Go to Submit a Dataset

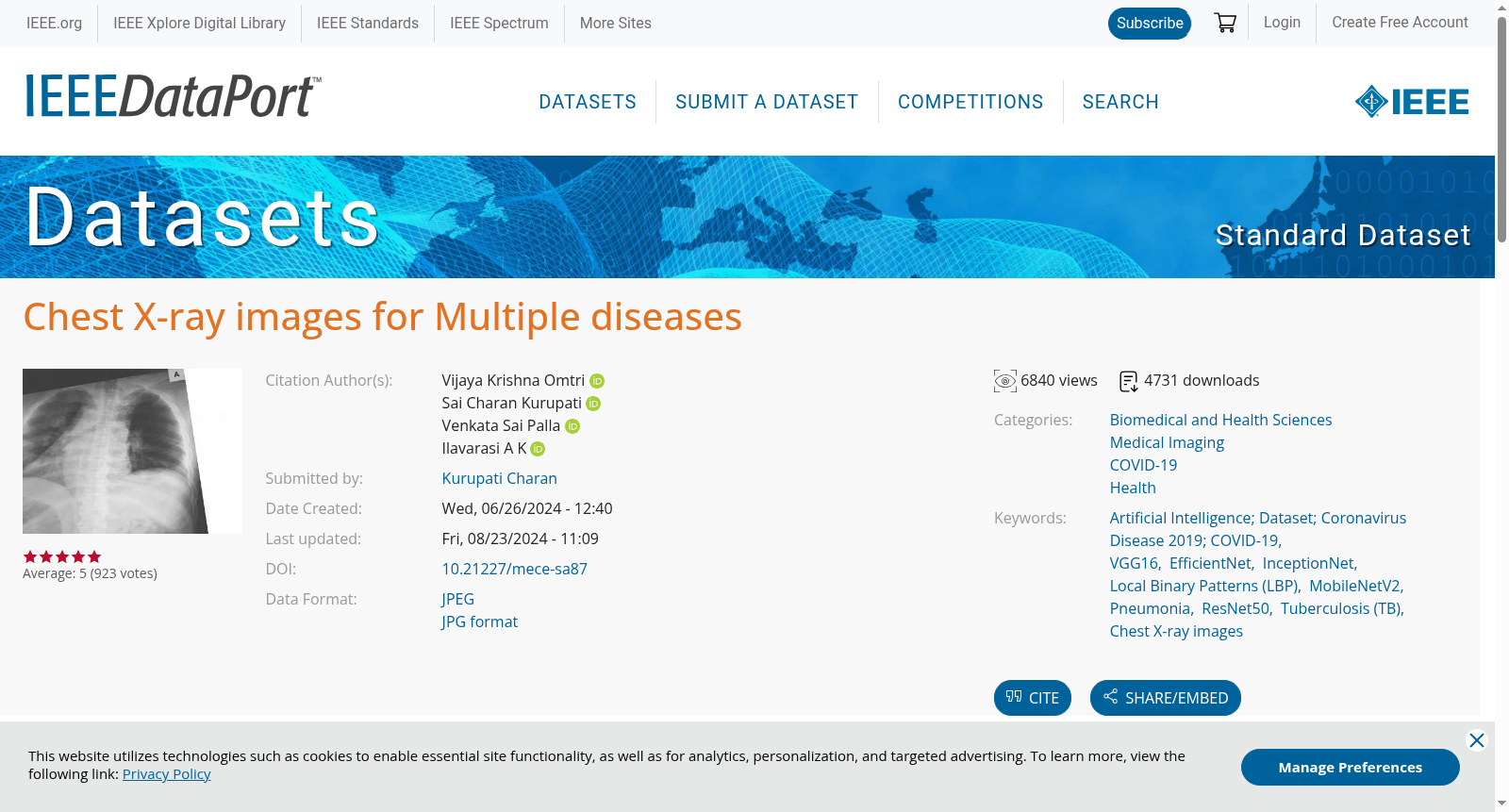[x=767, y=102]
